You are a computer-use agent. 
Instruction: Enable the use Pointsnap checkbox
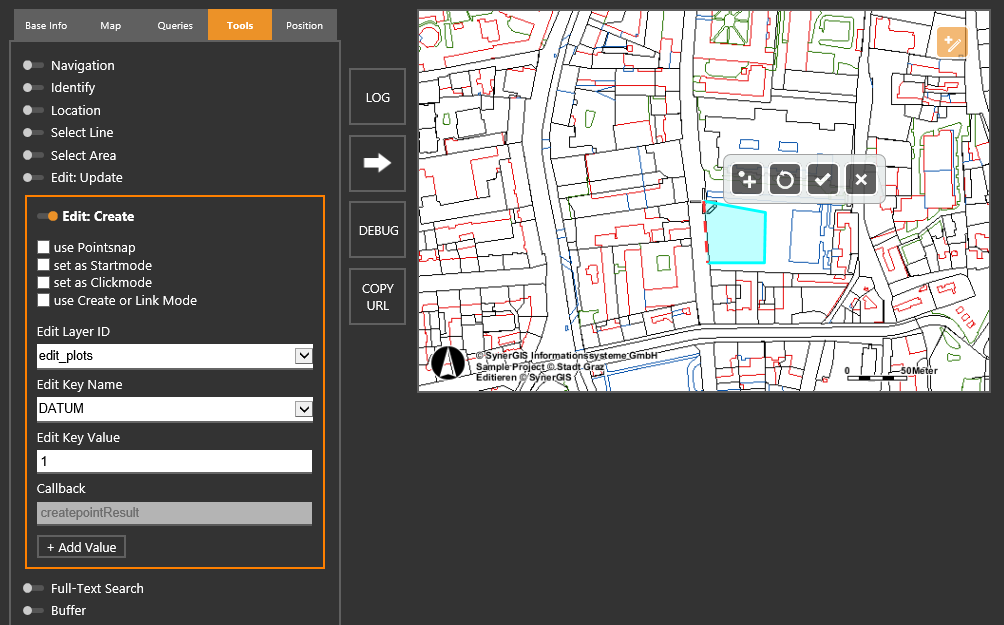[43, 246]
